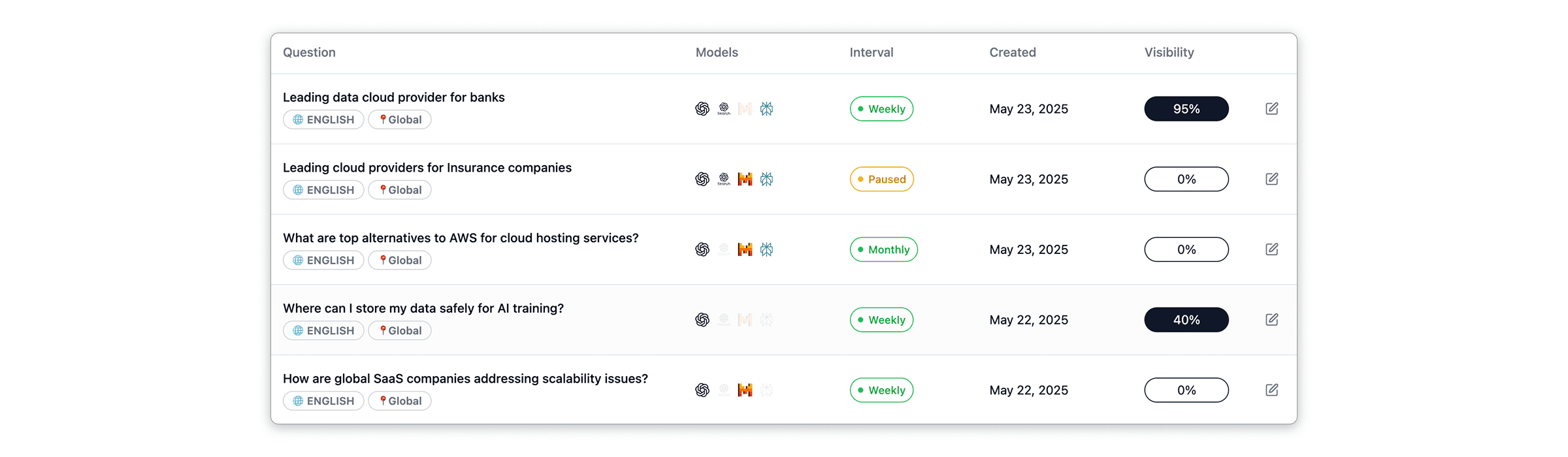
Task: Click the Models column header
Action: pyautogui.click(x=717, y=52)
